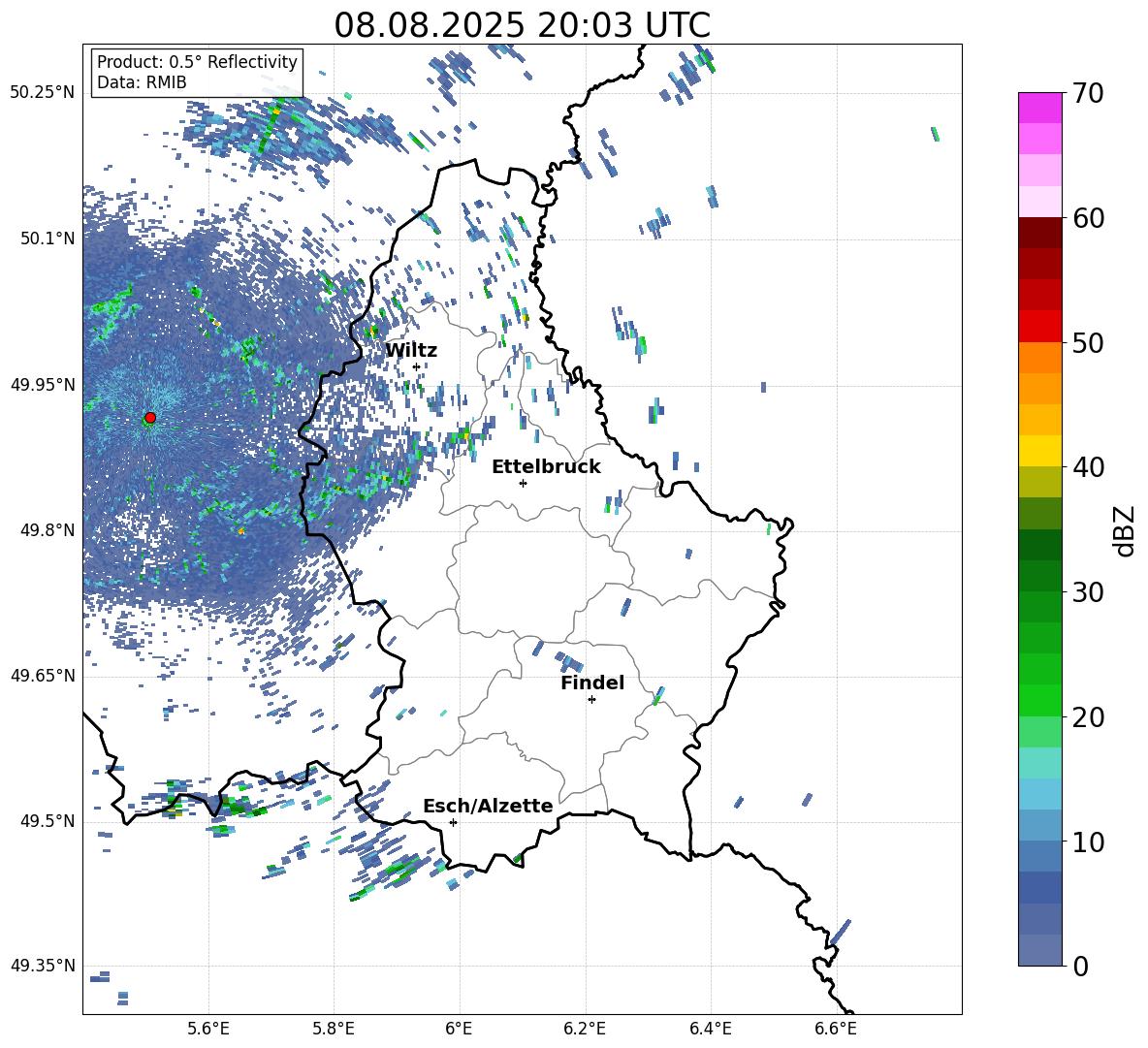Click the Findel station cross marker
This screenshot has height=1048, width=1148.
tap(591, 700)
